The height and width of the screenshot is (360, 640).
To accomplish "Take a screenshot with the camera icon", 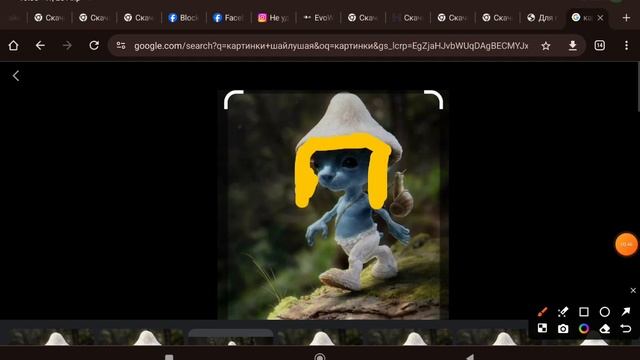I will coord(563,329).
